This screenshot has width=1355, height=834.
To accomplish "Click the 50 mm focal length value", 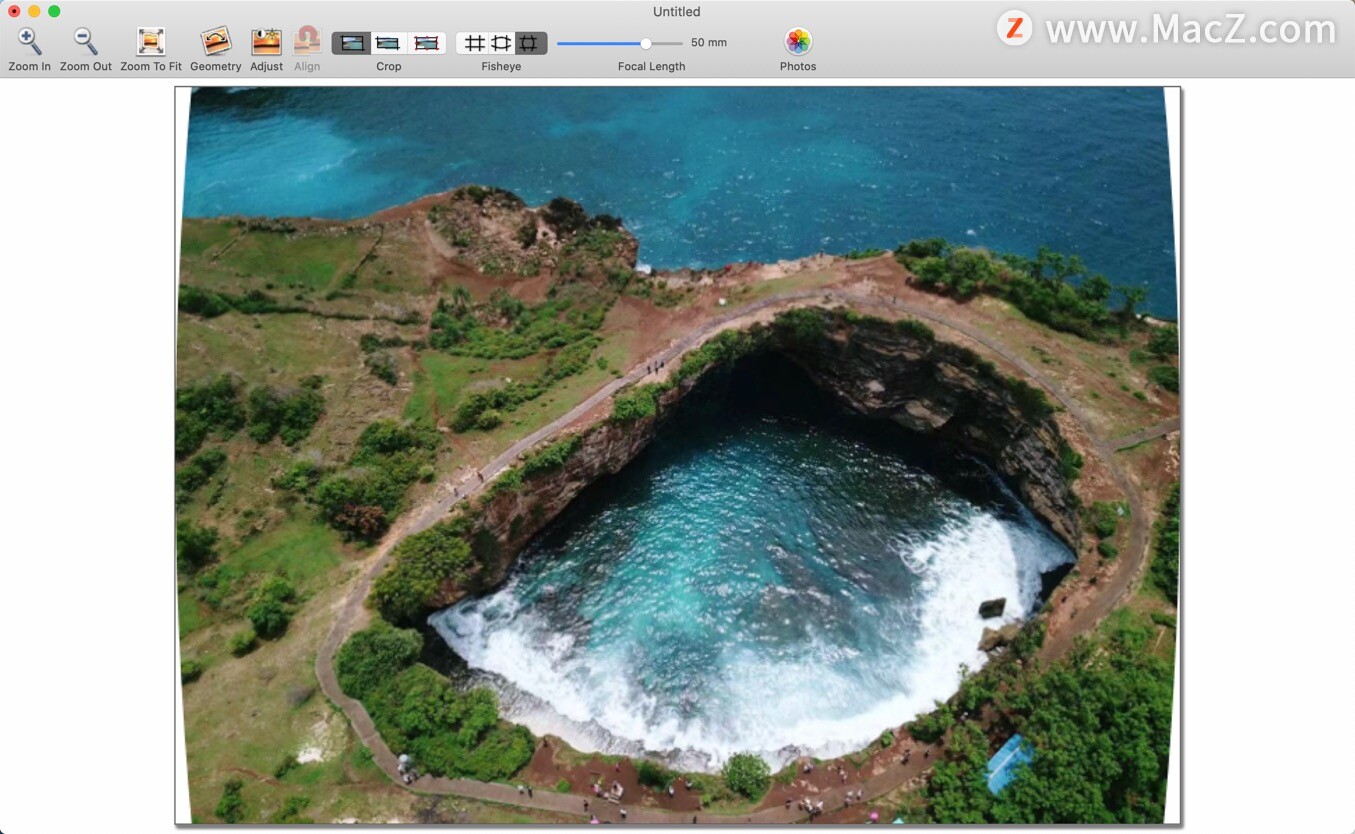I will click(x=709, y=43).
